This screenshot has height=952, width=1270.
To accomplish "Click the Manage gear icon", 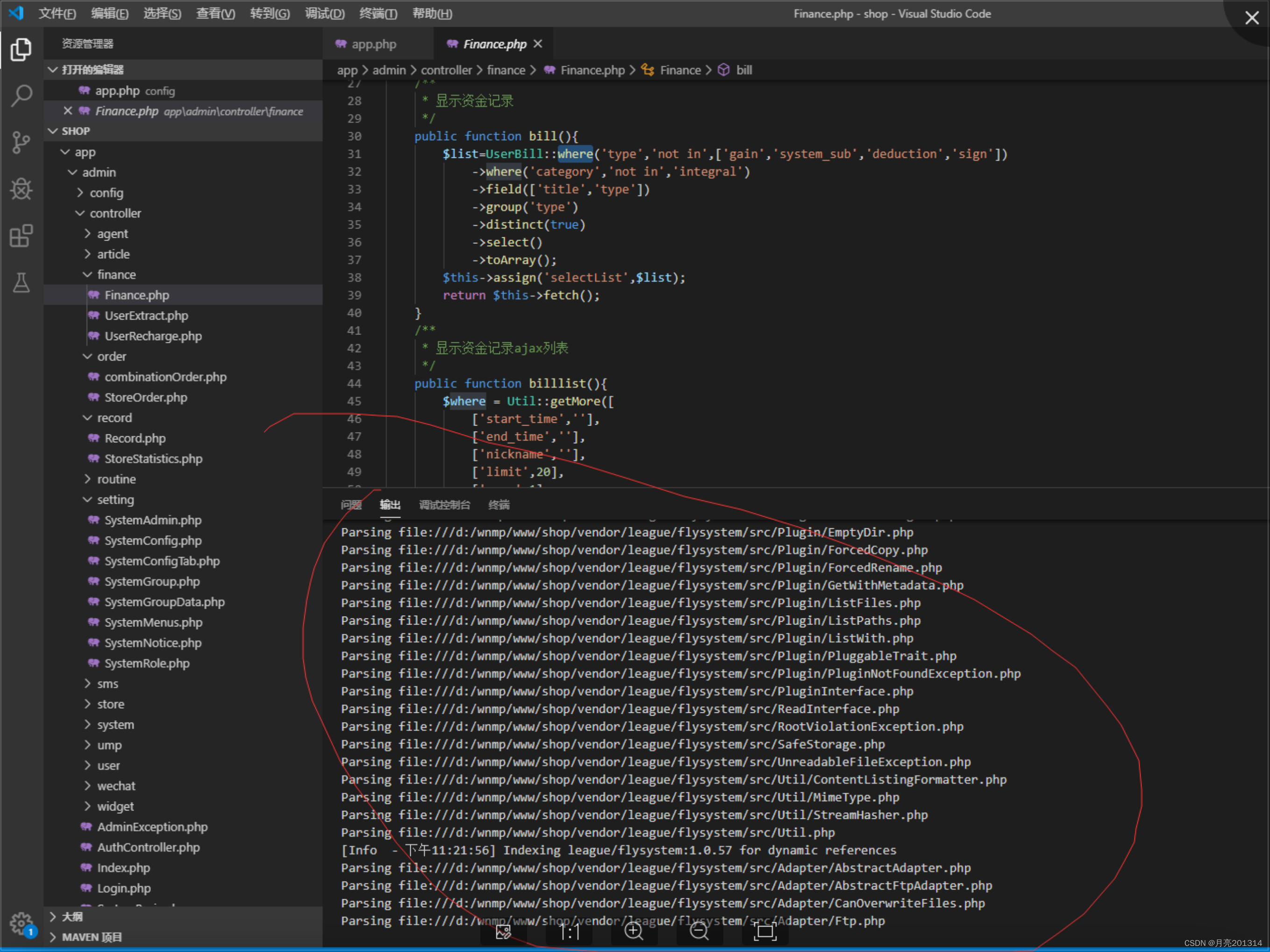I will point(21,924).
